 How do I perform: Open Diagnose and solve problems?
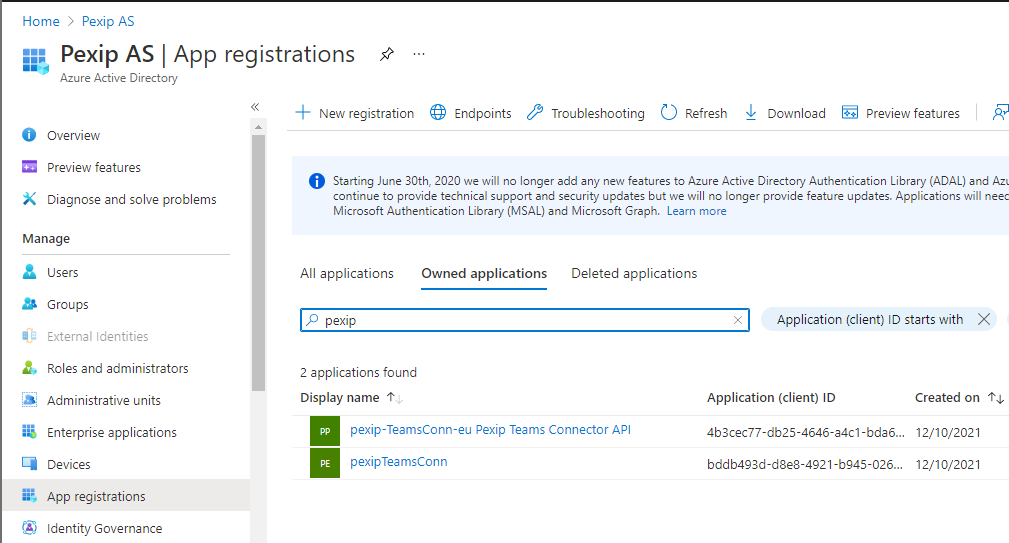[132, 199]
